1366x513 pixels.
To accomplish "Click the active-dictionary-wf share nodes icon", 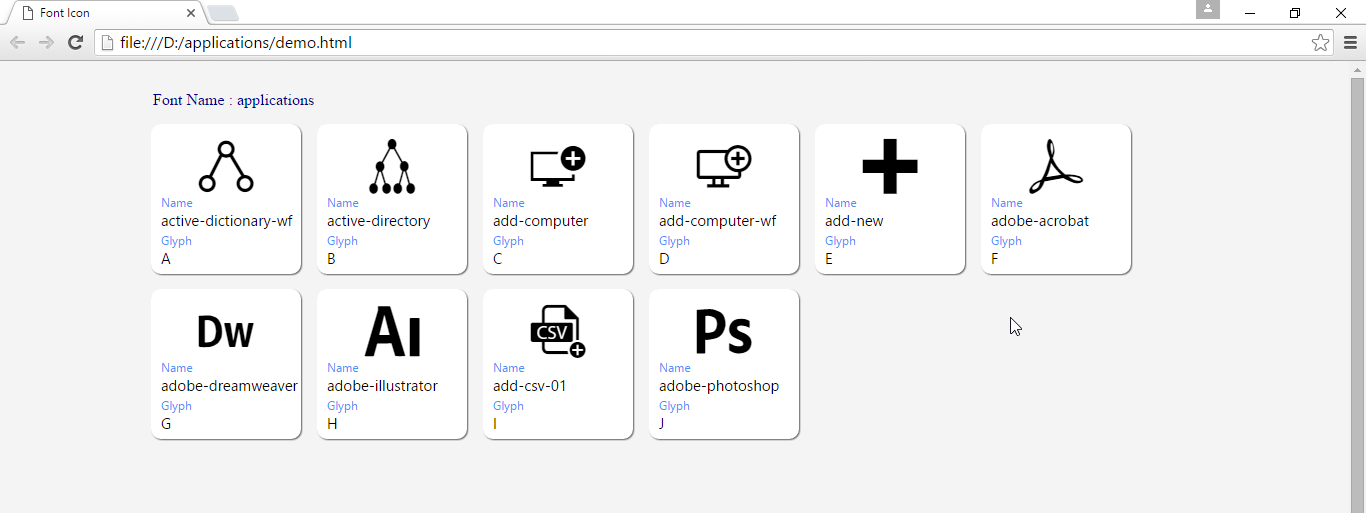I will [226, 166].
